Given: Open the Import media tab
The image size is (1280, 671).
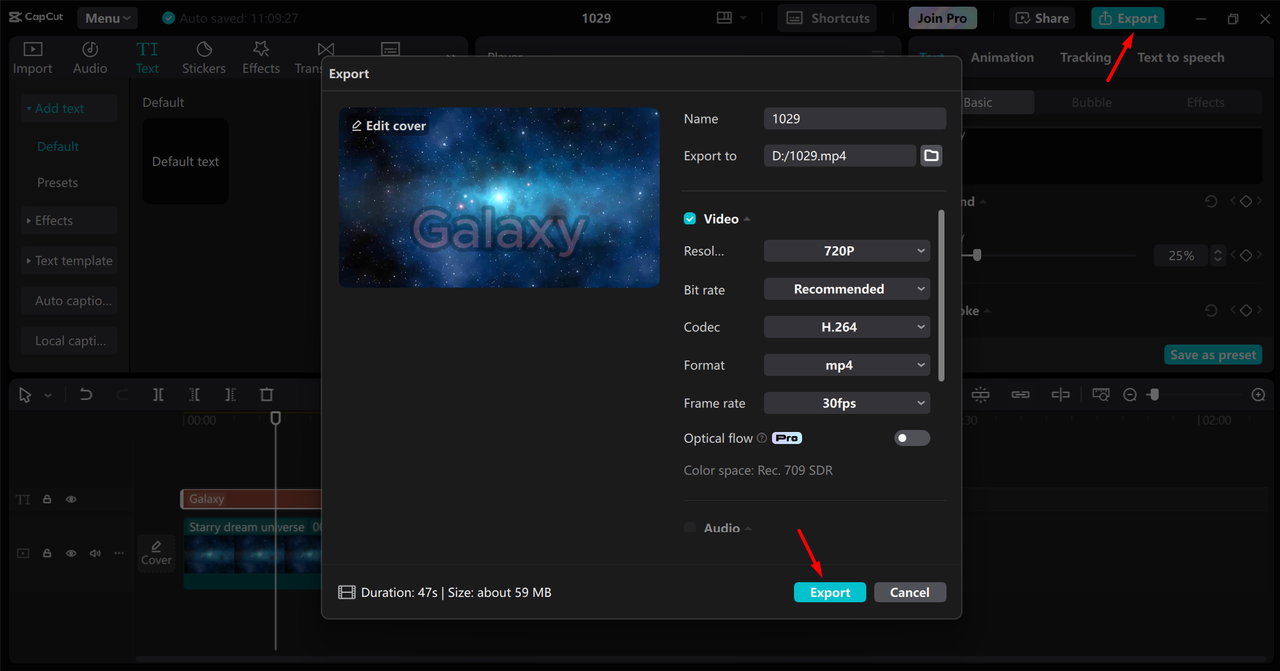Looking at the screenshot, I should point(32,58).
